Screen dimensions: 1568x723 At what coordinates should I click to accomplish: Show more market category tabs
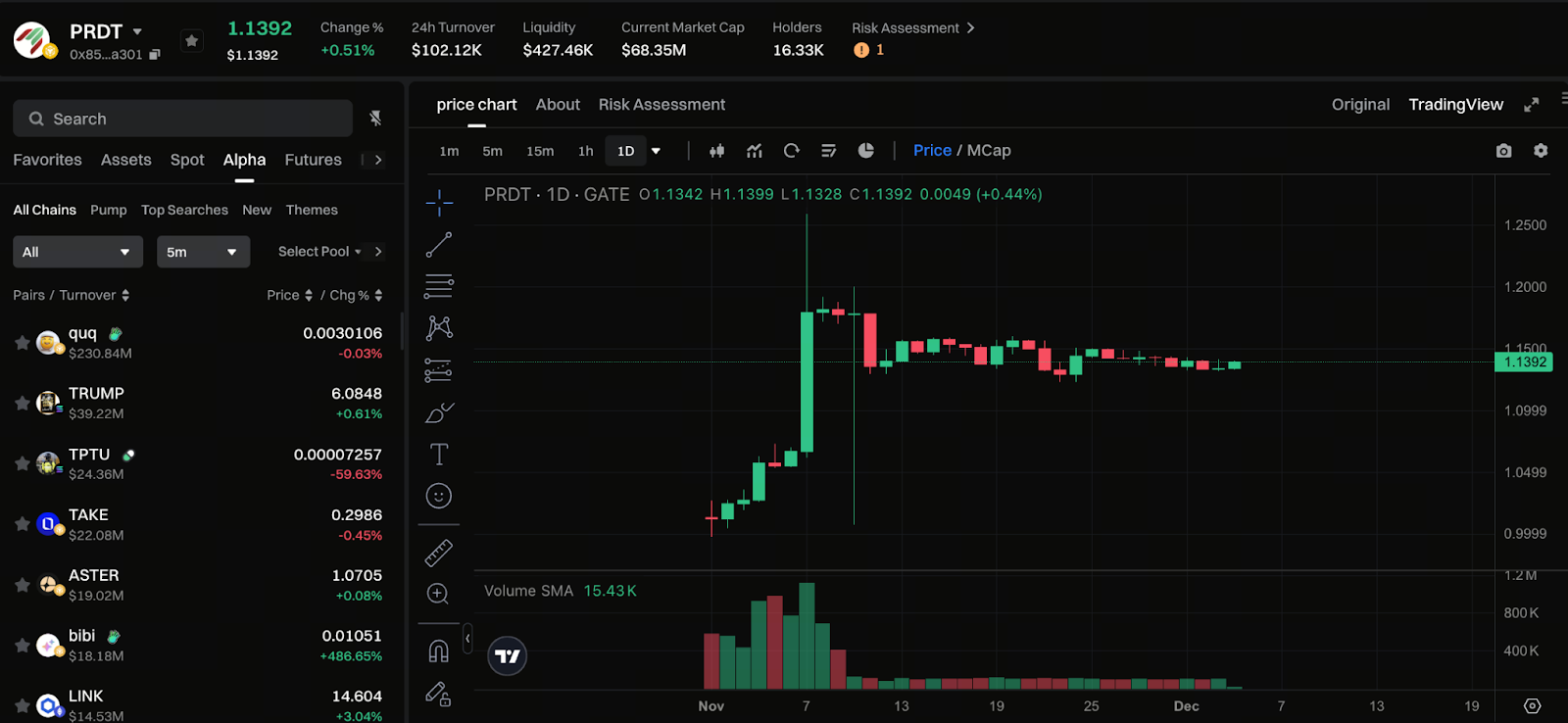[377, 160]
